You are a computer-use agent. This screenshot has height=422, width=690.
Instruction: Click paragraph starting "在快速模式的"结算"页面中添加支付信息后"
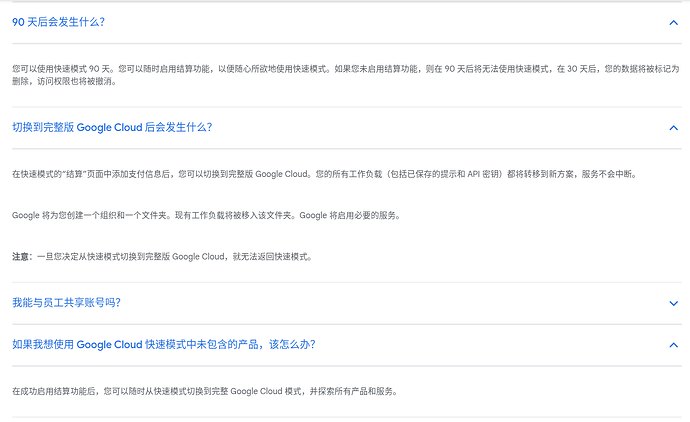point(324,174)
